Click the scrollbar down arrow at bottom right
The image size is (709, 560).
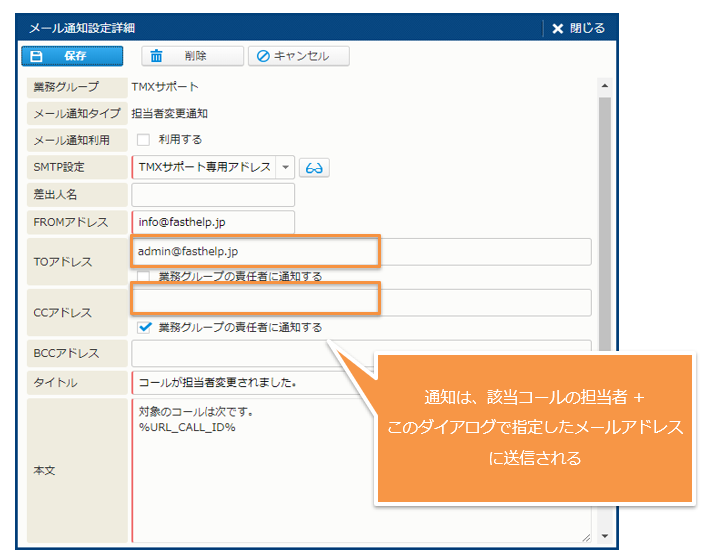(603, 537)
